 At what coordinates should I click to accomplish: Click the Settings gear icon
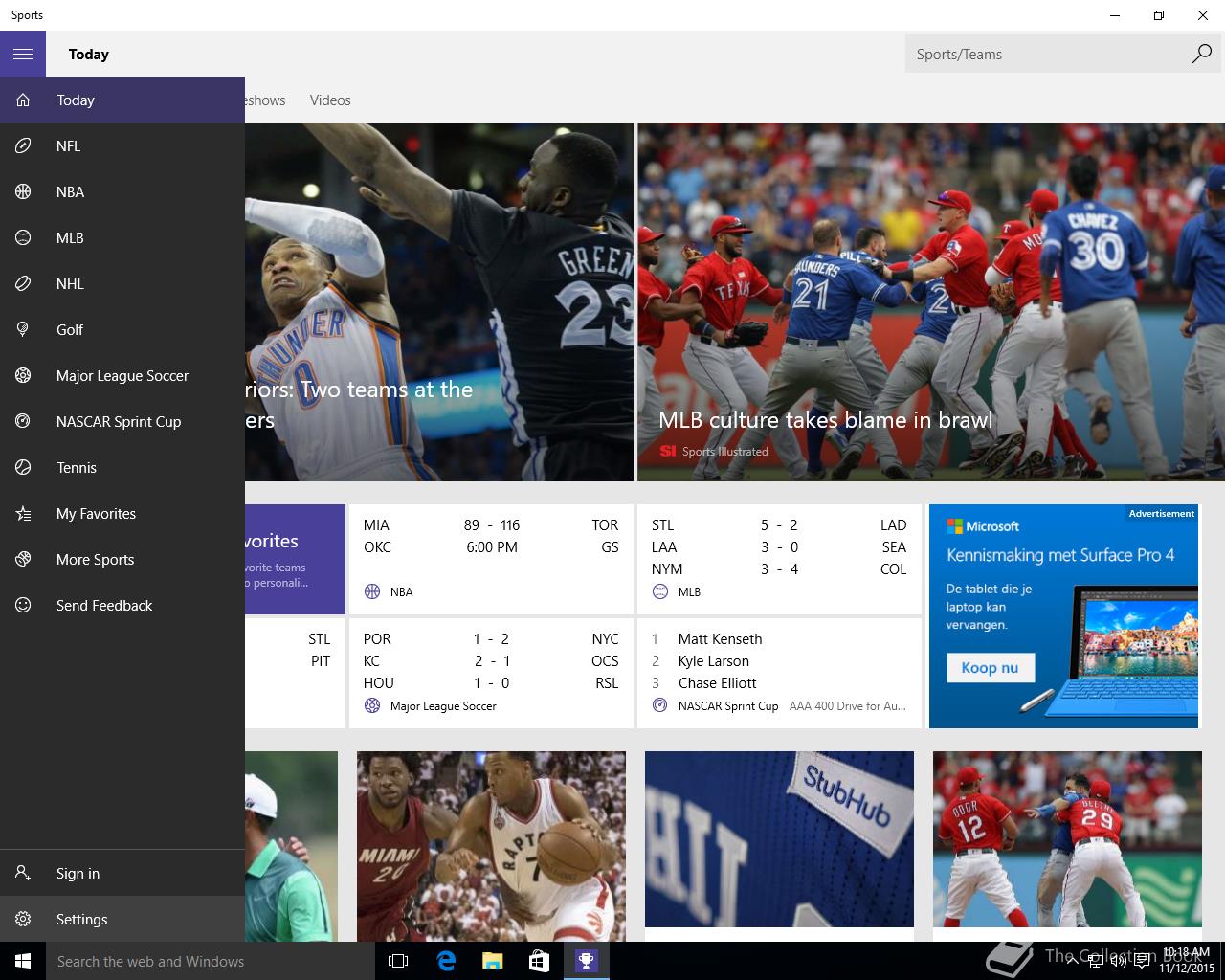[23, 919]
